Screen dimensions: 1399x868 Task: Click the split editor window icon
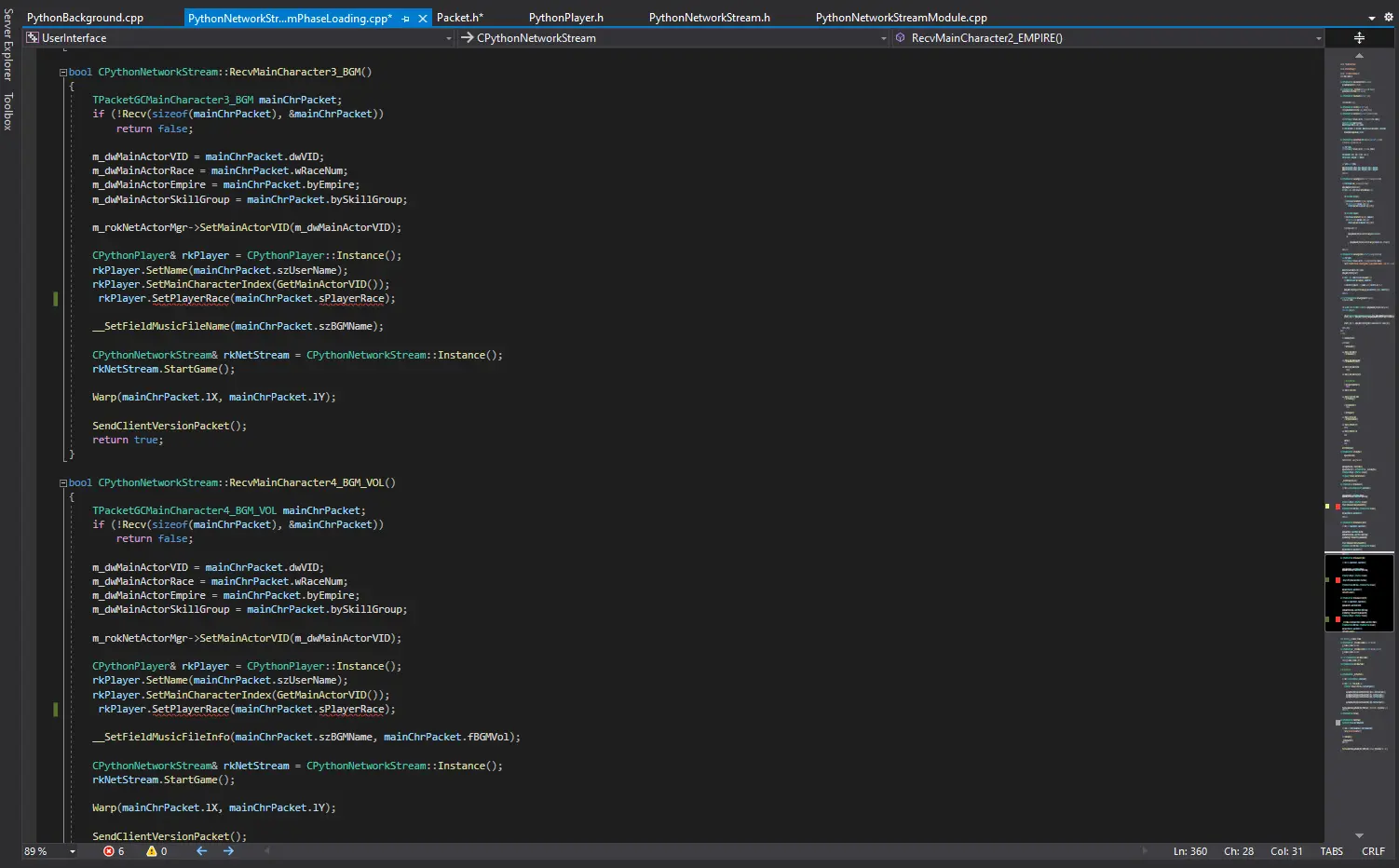click(x=1359, y=38)
